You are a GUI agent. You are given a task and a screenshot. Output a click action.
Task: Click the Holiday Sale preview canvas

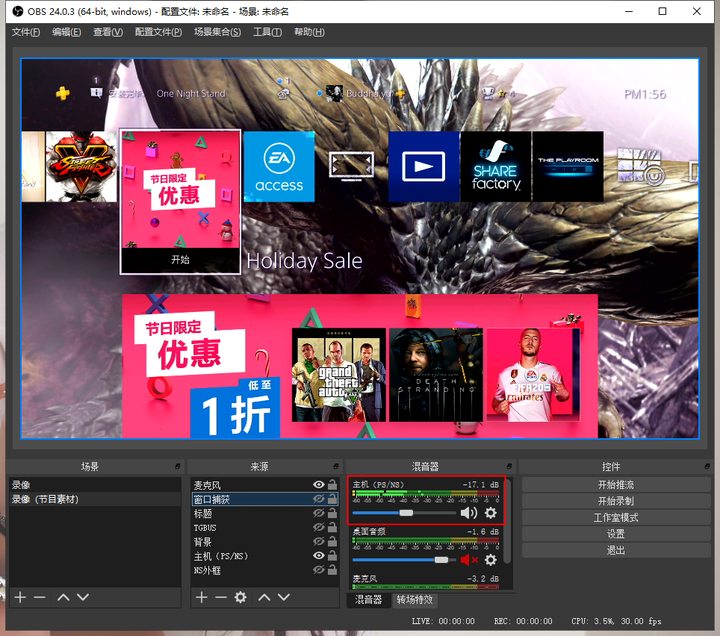tap(360, 248)
